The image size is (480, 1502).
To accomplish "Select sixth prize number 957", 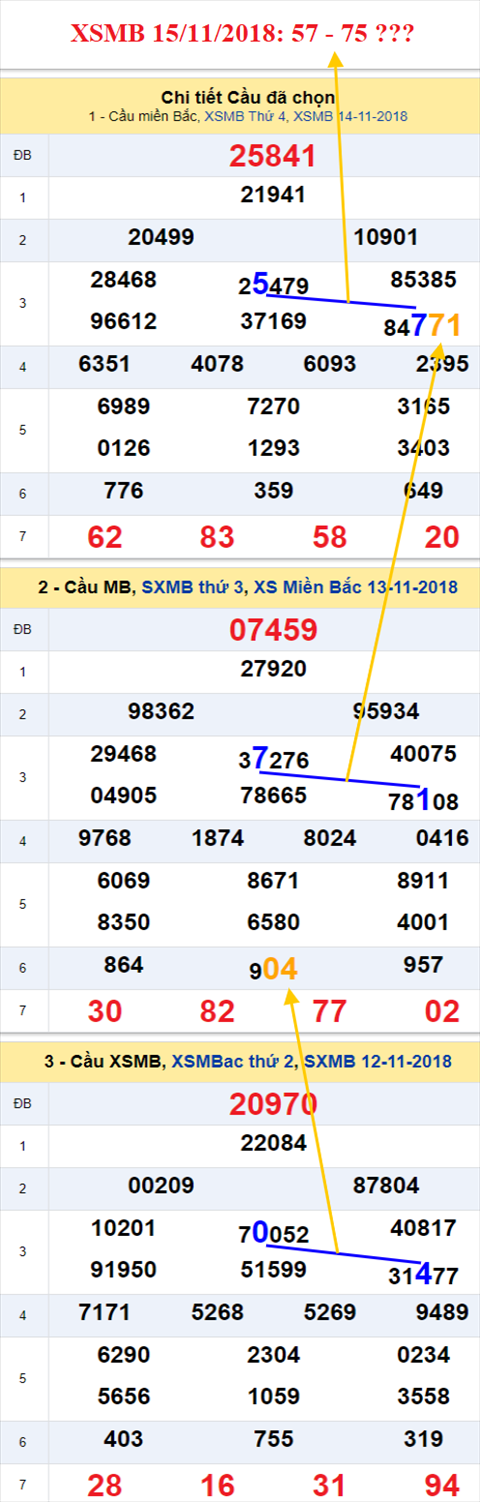I will (x=423, y=965).
